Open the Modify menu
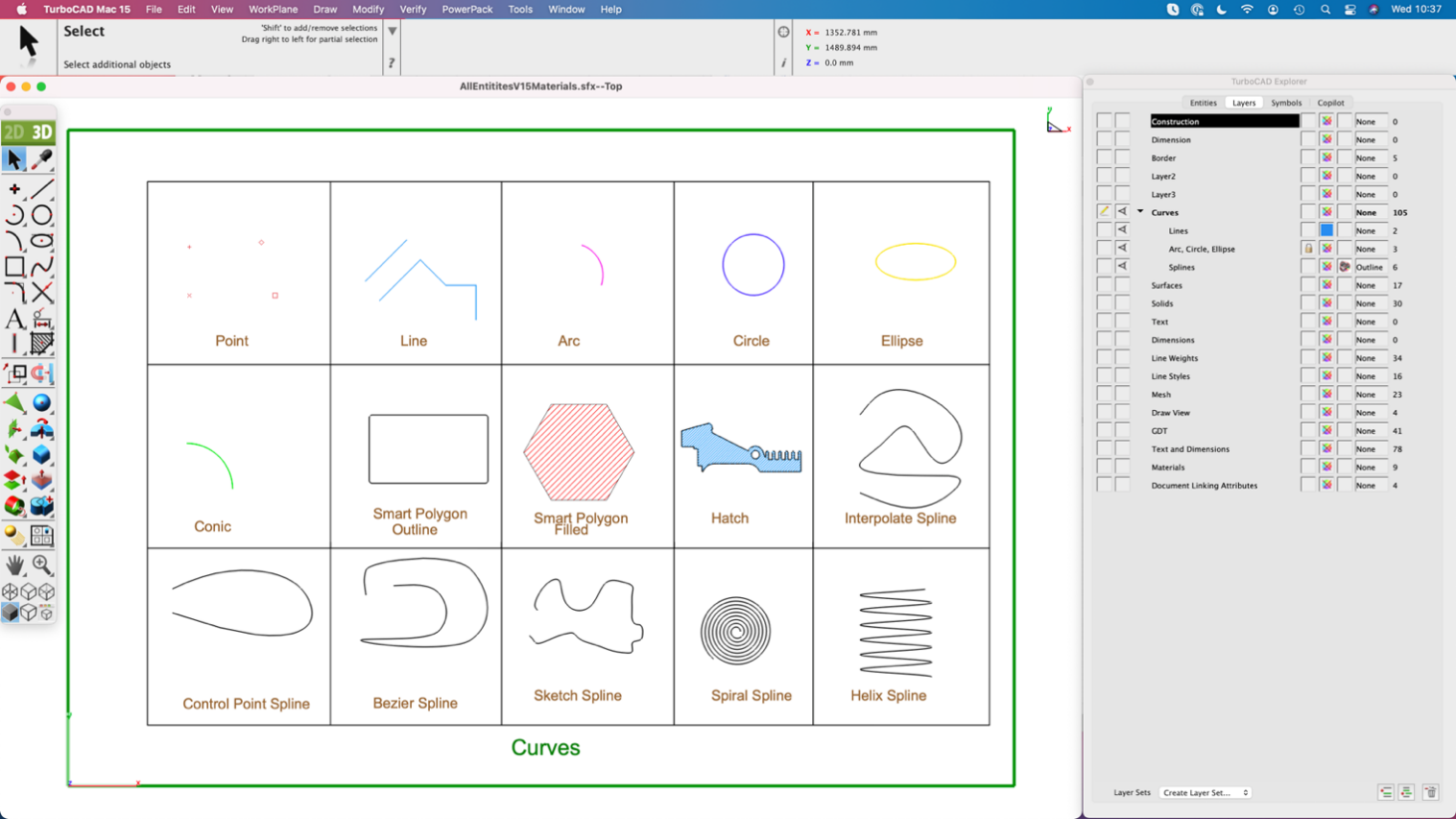This screenshot has width=1456, height=819. pyautogui.click(x=368, y=9)
